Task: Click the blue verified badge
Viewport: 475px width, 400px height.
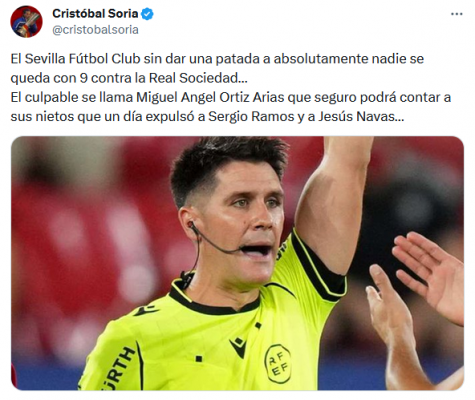Action: [x=148, y=14]
